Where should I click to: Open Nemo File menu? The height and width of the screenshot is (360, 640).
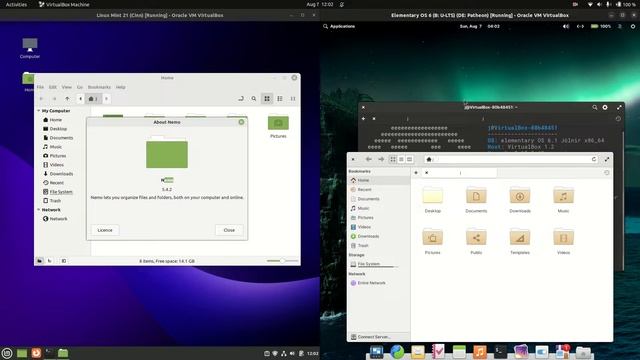(x=40, y=87)
